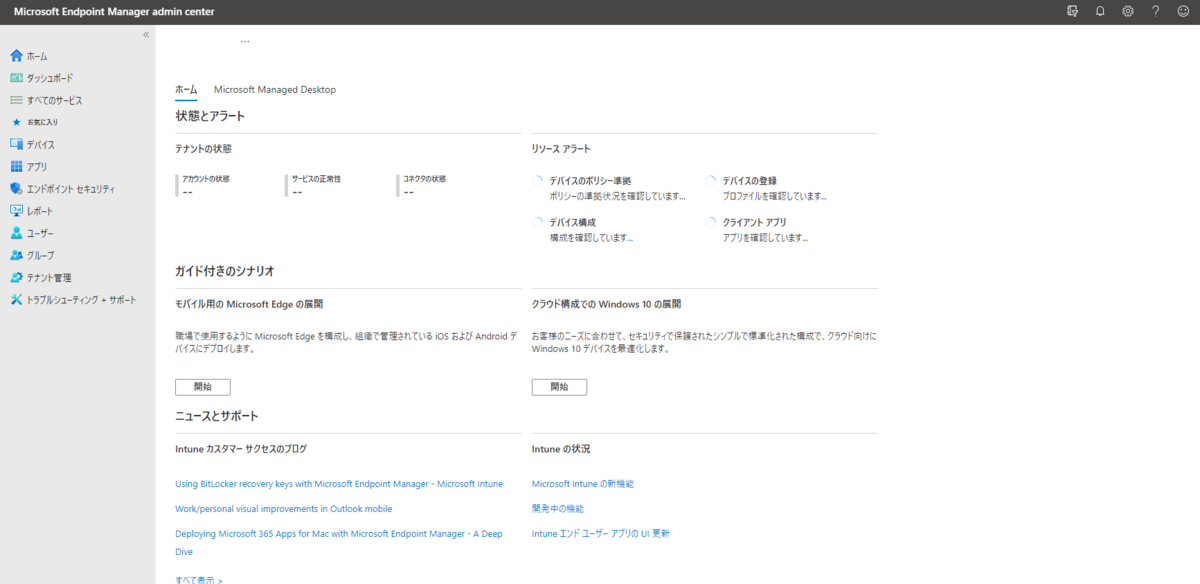Click すべて表示 link below blog list
Image resolution: width=1200 pixels, height=584 pixels.
tap(199, 579)
